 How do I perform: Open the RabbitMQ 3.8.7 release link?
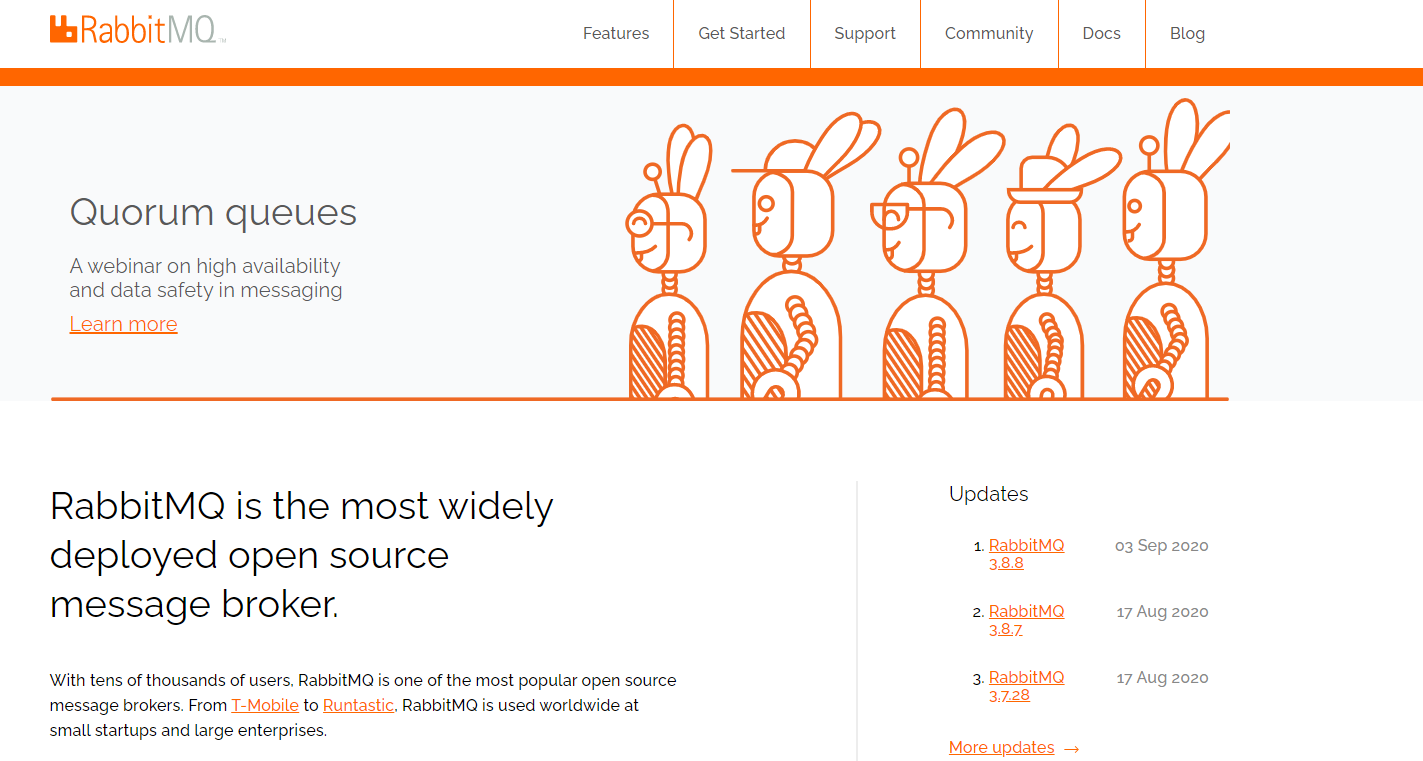[x=1026, y=620]
